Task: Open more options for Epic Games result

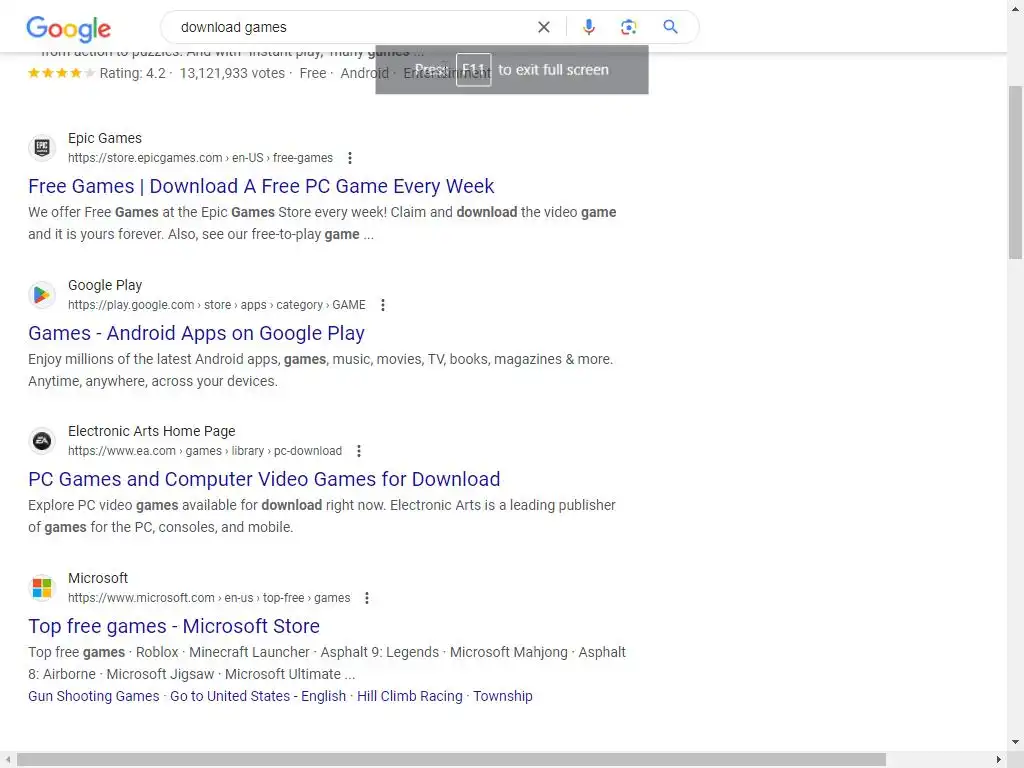Action: point(350,158)
